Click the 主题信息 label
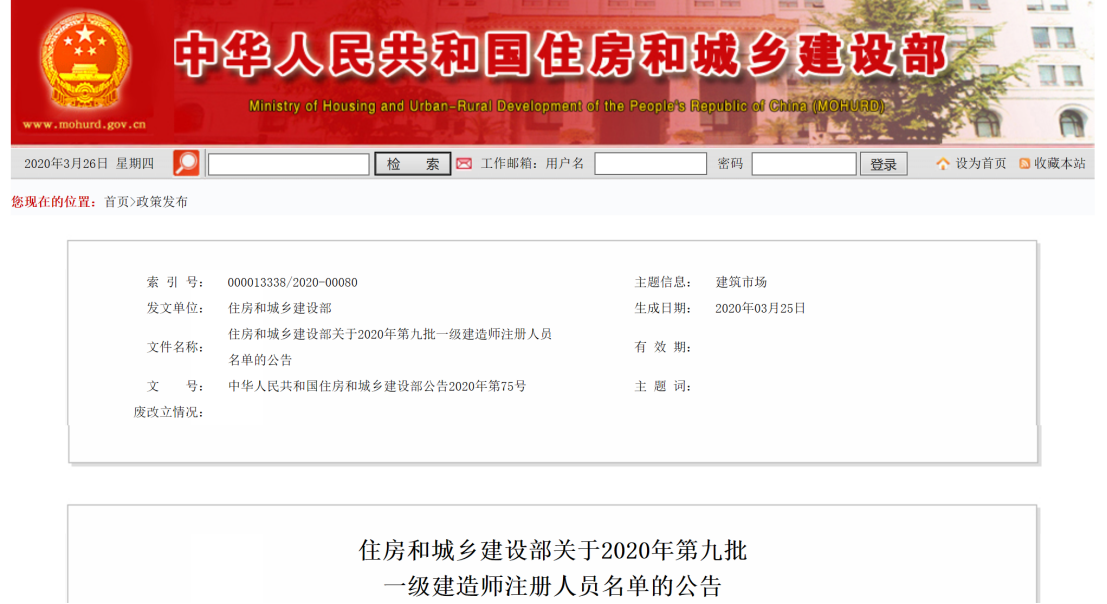Image resolution: width=1107 pixels, height=604 pixels. pos(662,282)
